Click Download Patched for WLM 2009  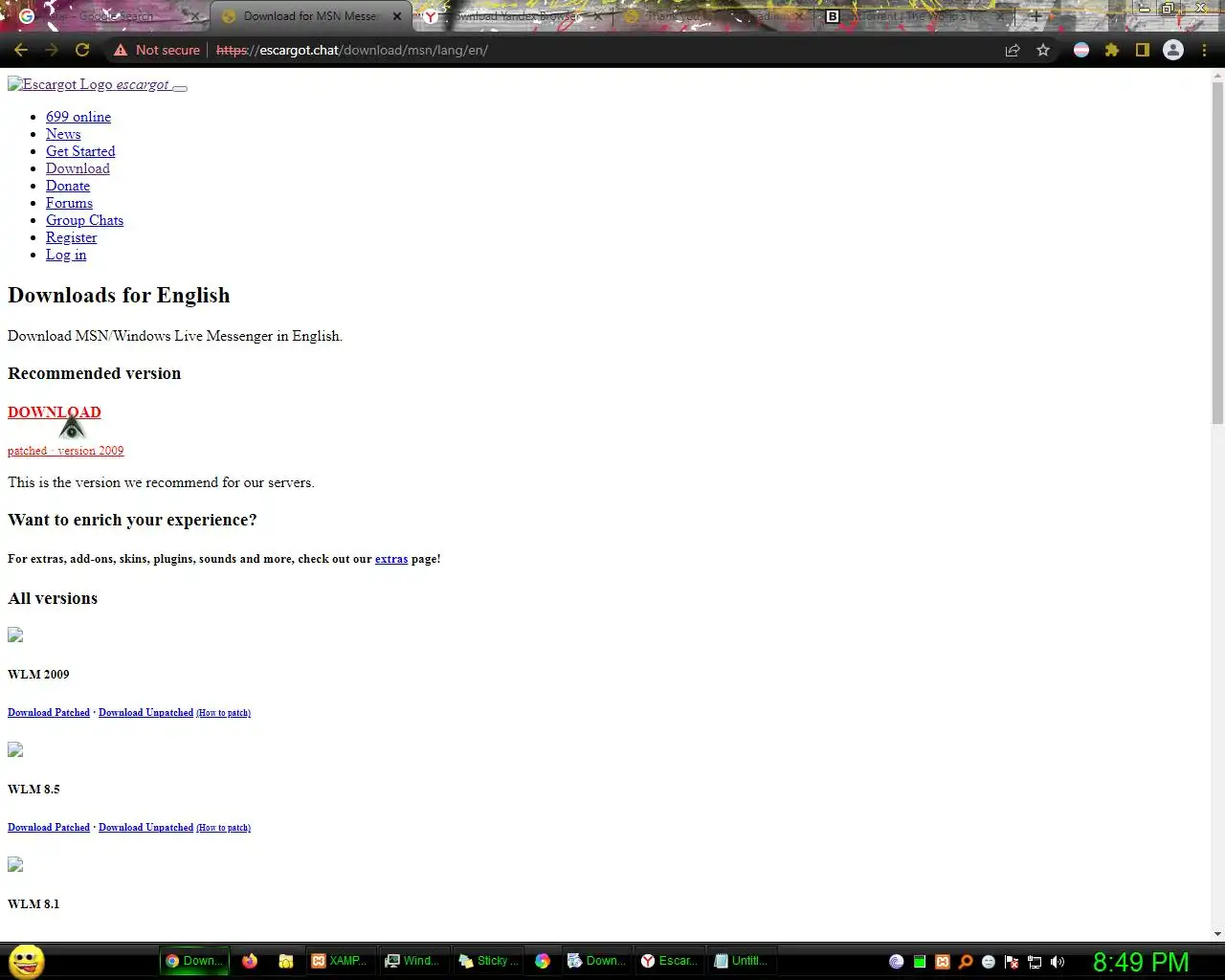click(x=49, y=713)
